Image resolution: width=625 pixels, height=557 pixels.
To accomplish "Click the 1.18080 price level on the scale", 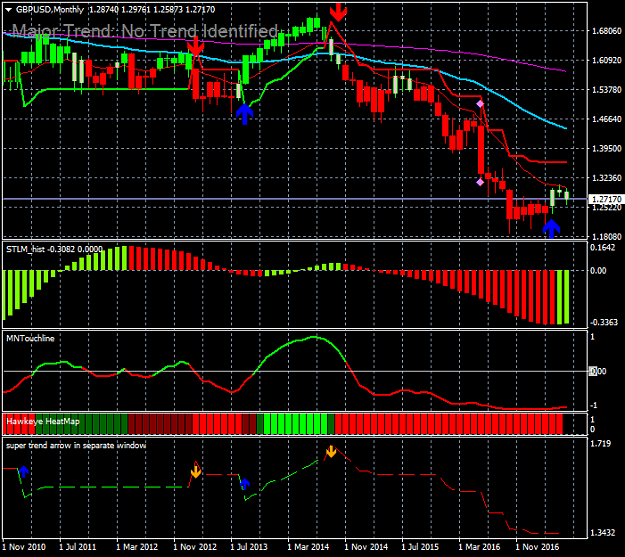I will (606, 236).
